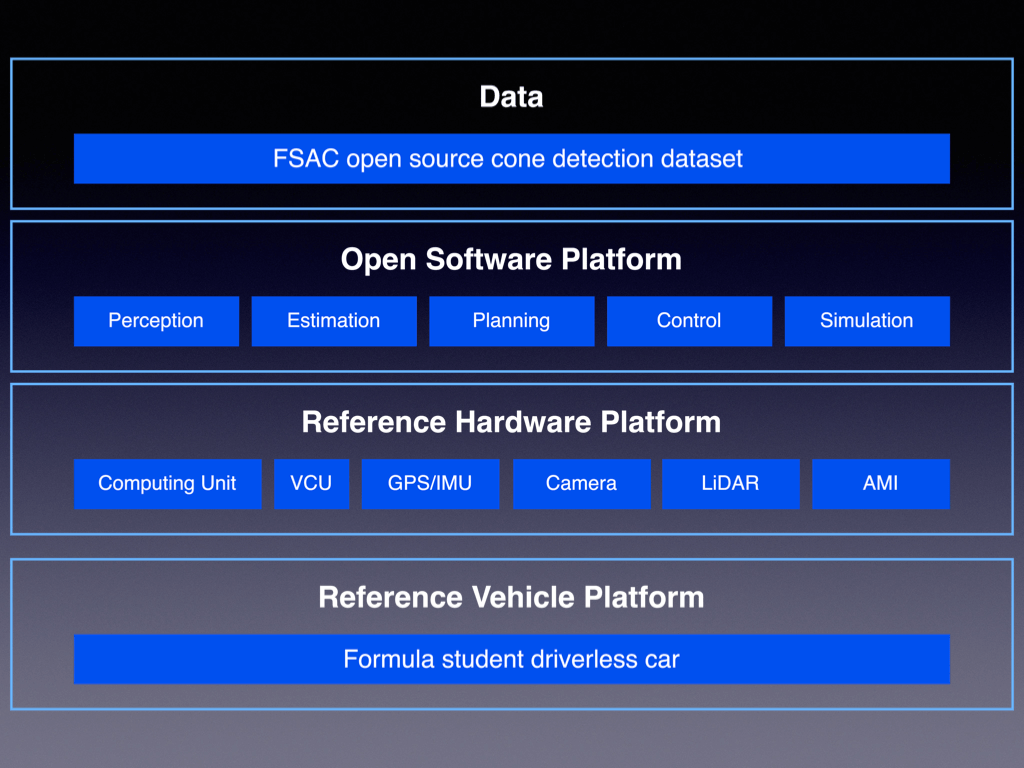Click the Computing Unit hardware block
The image size is (1024, 768).
click(x=167, y=484)
